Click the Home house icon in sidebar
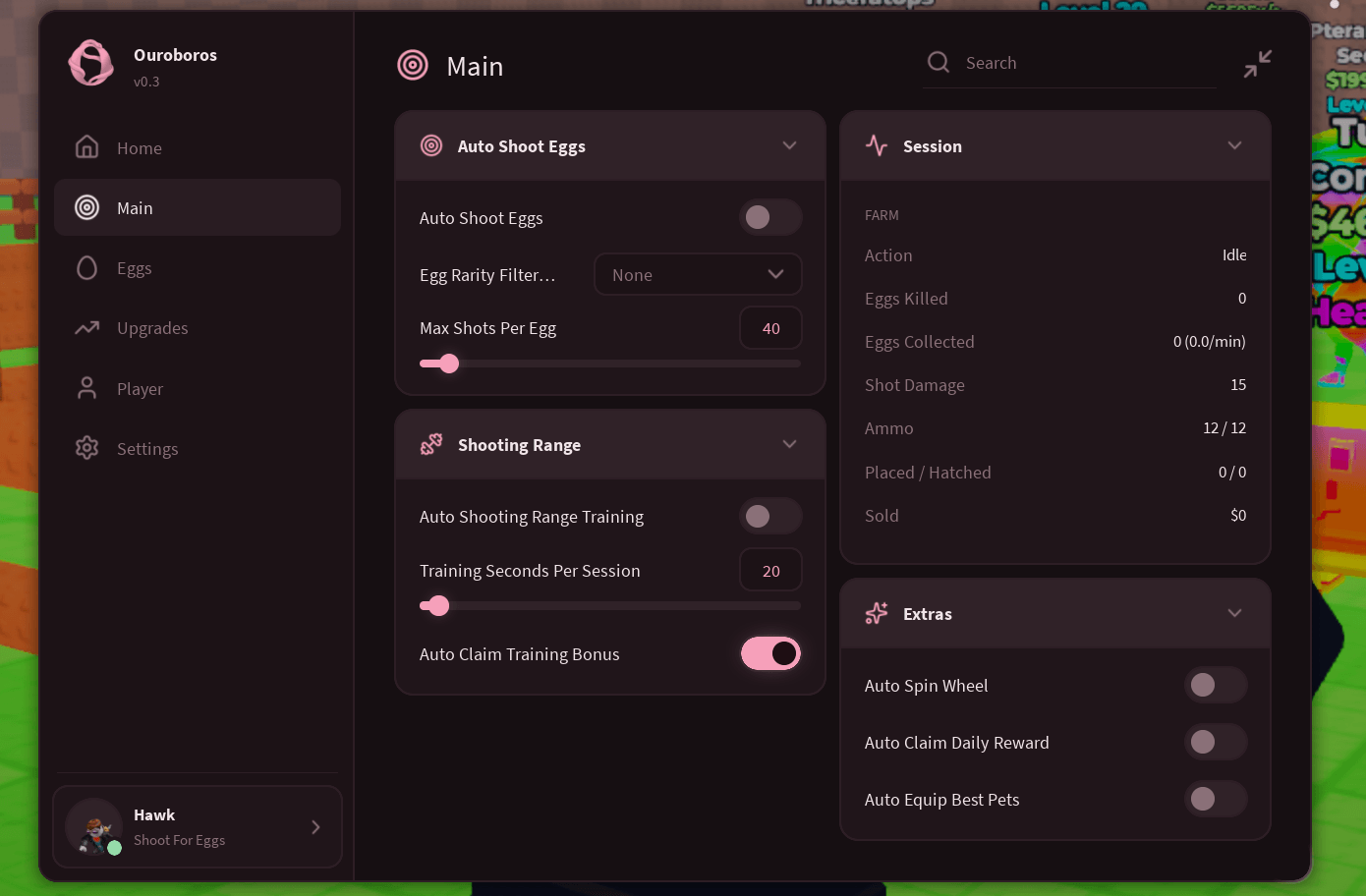Viewport: 1366px width, 896px height. tap(87, 147)
